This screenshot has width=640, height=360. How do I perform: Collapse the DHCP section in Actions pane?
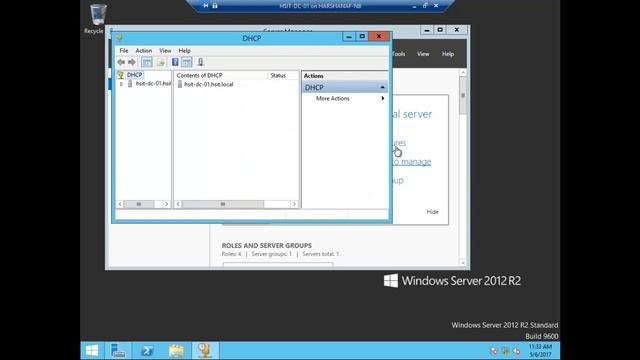click(382, 87)
